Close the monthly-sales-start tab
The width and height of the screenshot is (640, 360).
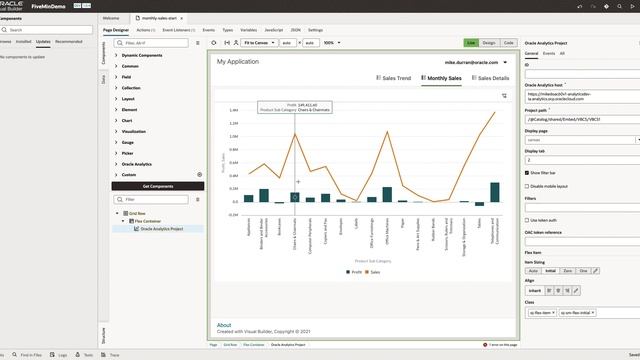(x=182, y=18)
